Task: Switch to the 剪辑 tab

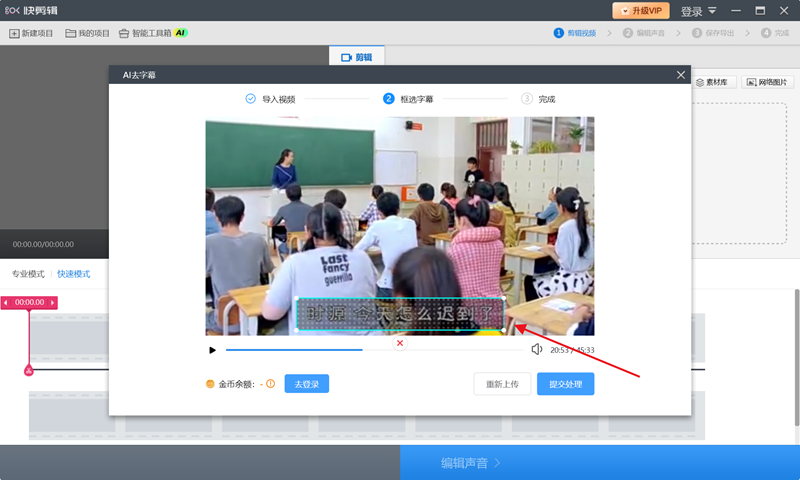Action: (x=357, y=57)
